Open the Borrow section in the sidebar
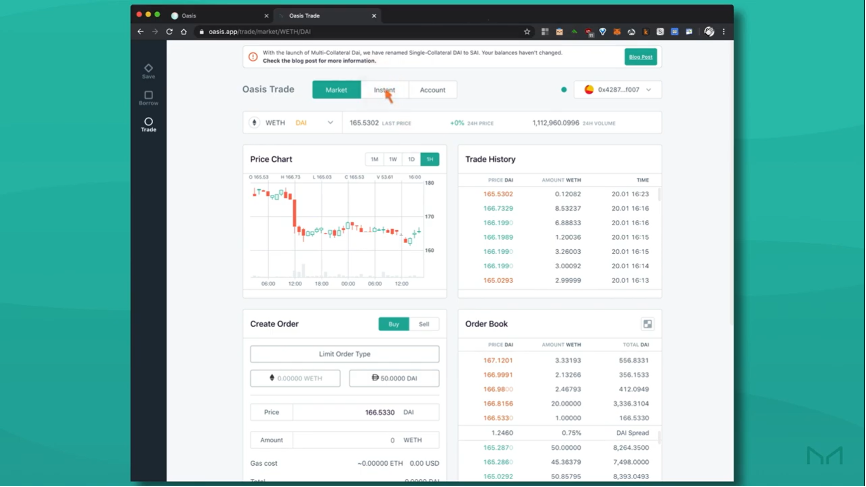The width and height of the screenshot is (866, 487). coord(149,98)
